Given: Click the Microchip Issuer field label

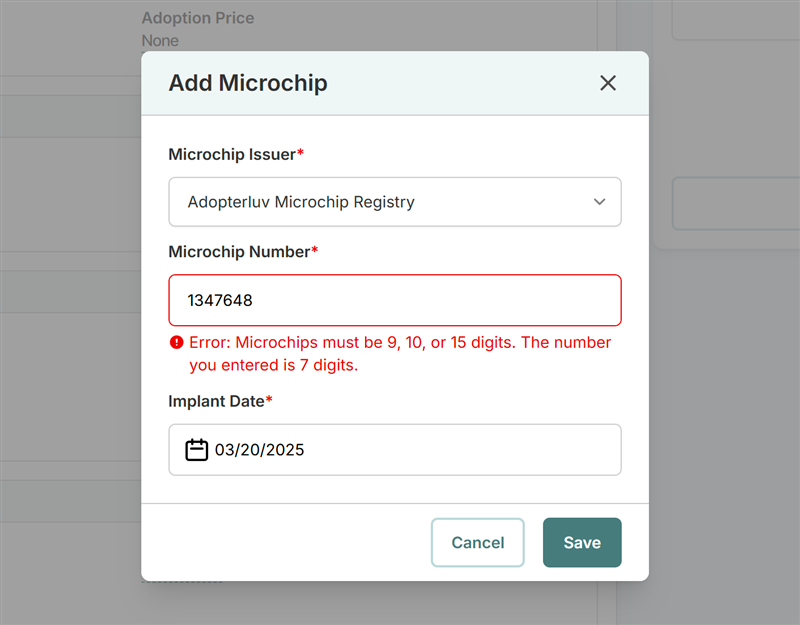Looking at the screenshot, I should click(232, 154).
